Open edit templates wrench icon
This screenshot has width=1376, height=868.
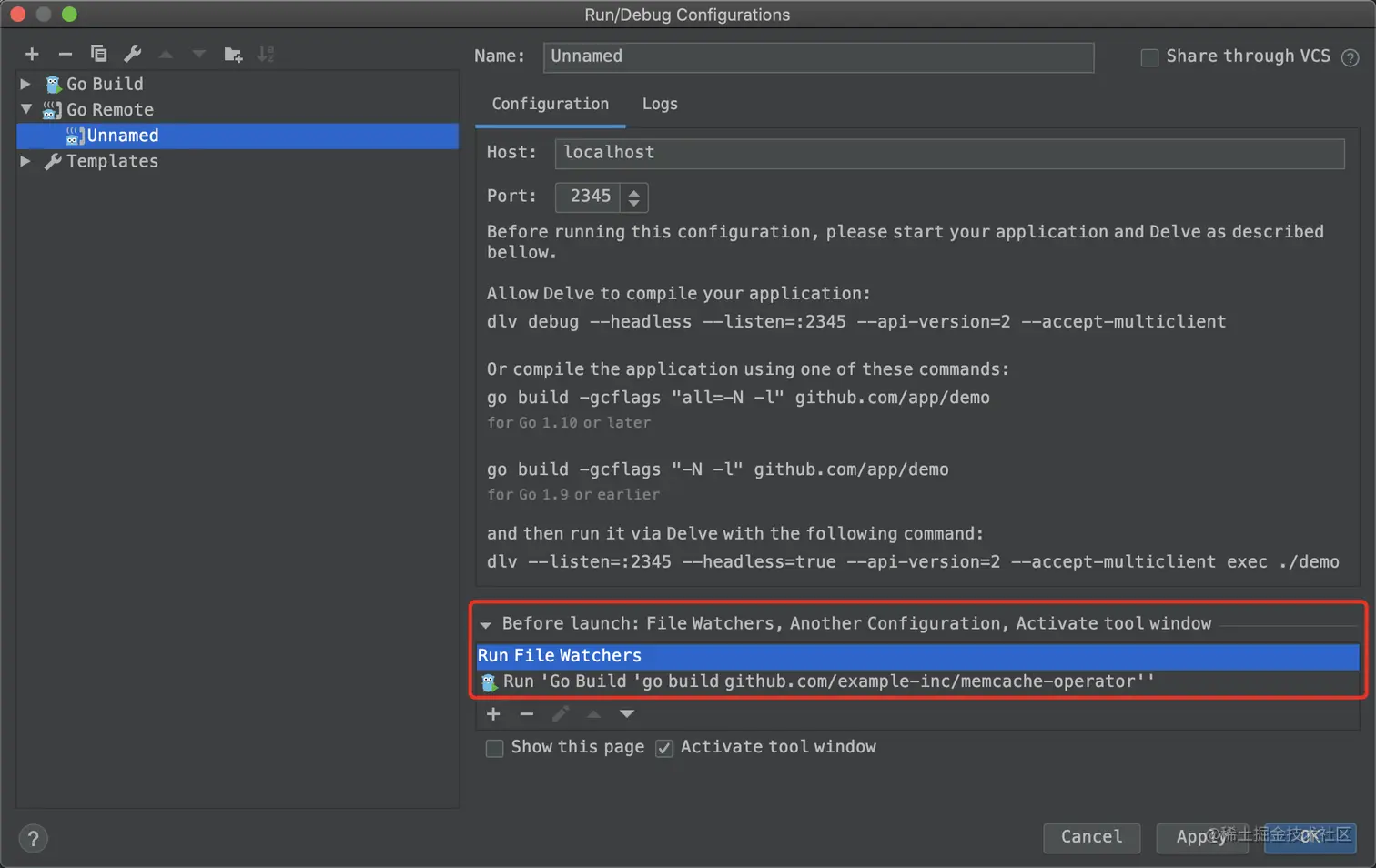coord(133,55)
